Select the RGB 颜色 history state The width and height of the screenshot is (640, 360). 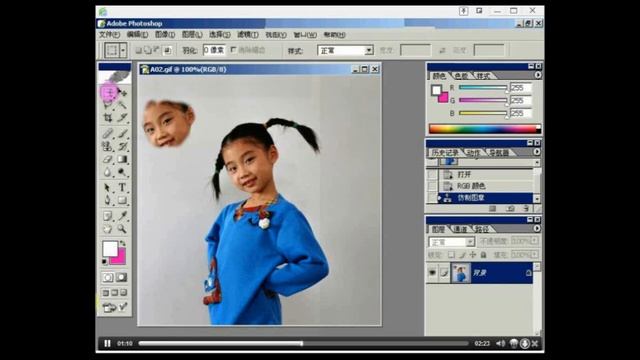click(486, 186)
